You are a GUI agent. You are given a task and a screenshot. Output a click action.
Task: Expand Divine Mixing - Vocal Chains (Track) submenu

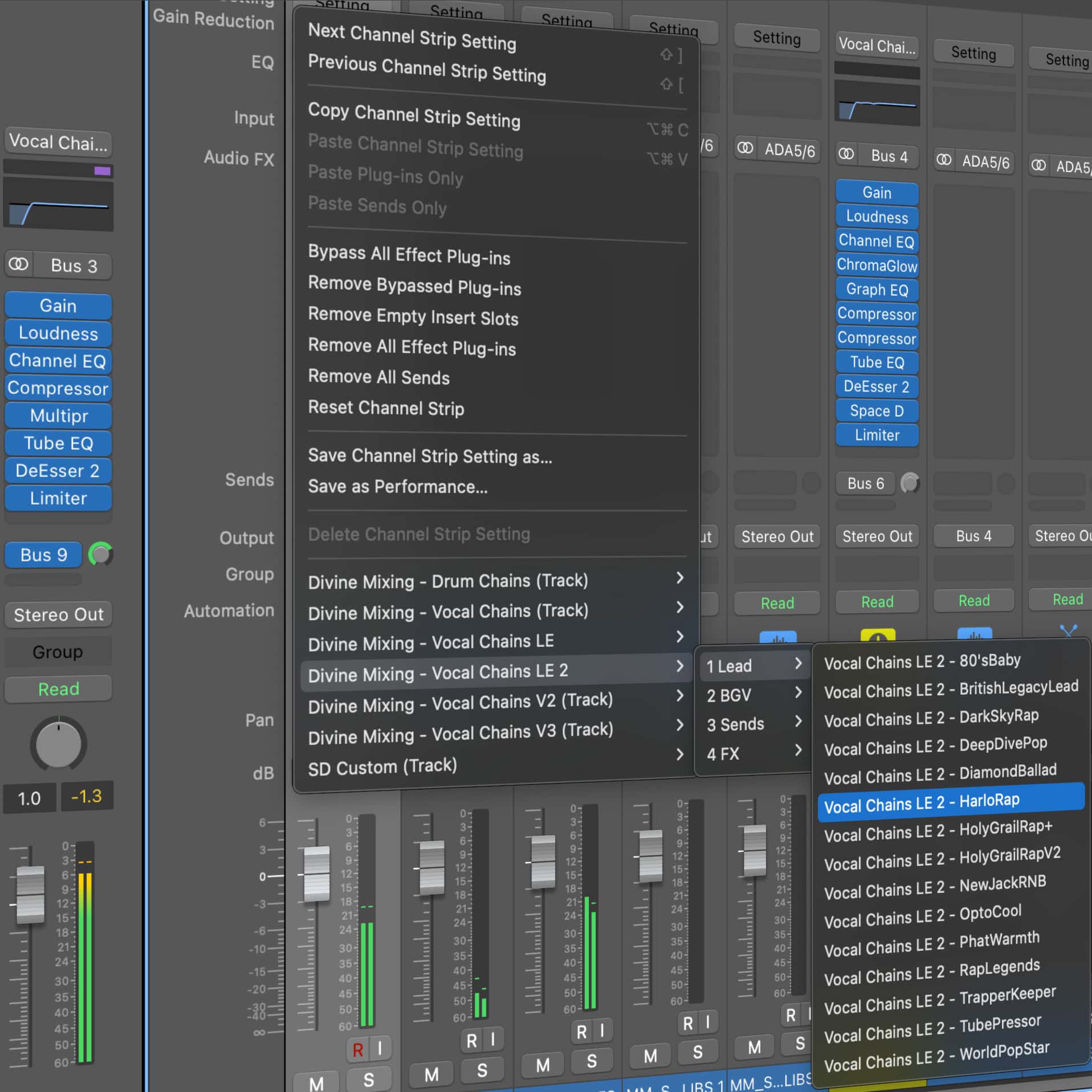[x=496, y=611]
